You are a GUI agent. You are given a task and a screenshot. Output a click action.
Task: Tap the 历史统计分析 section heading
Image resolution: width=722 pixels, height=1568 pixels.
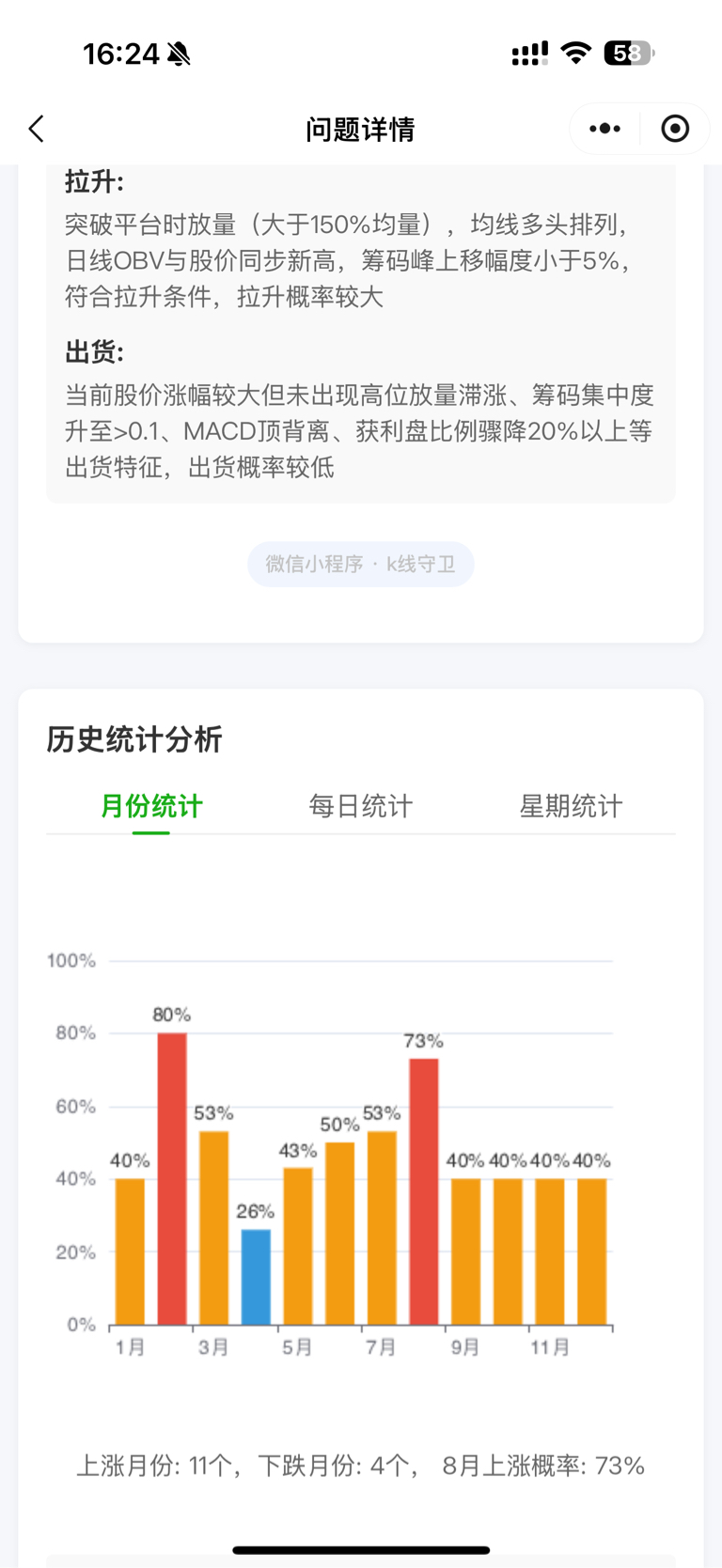tap(134, 739)
